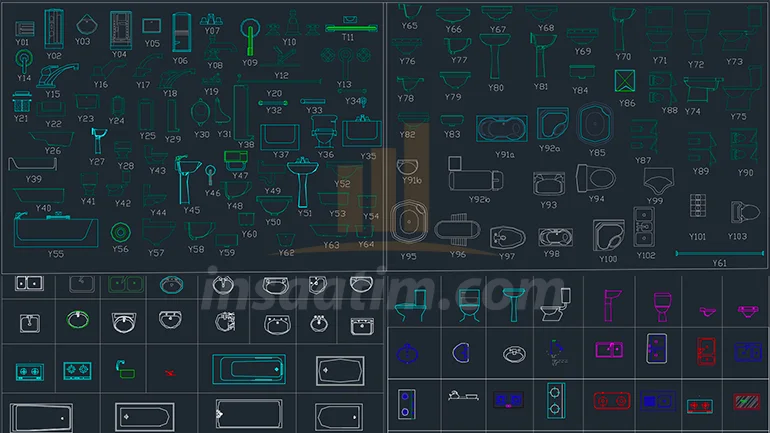This screenshot has height=433, width=770.
Task: Select the red small symbol in grid
Action: point(169,373)
